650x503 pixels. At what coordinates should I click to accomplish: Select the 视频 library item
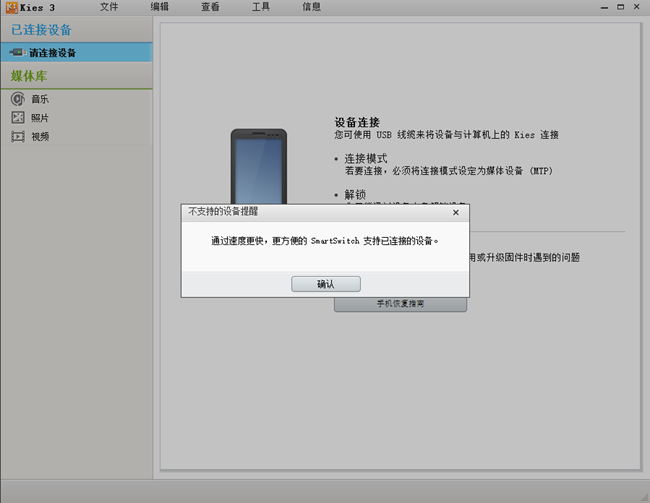coord(40,136)
